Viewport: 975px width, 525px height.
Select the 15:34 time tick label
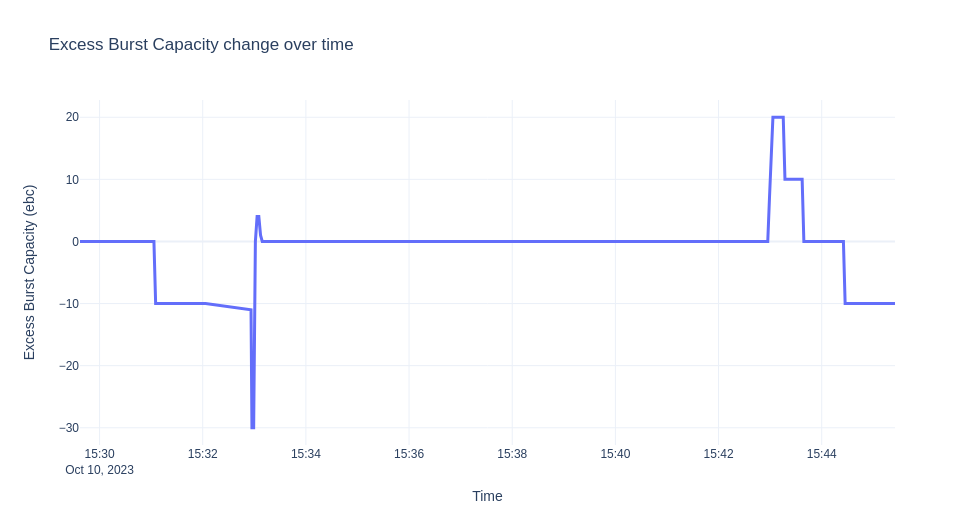(306, 454)
